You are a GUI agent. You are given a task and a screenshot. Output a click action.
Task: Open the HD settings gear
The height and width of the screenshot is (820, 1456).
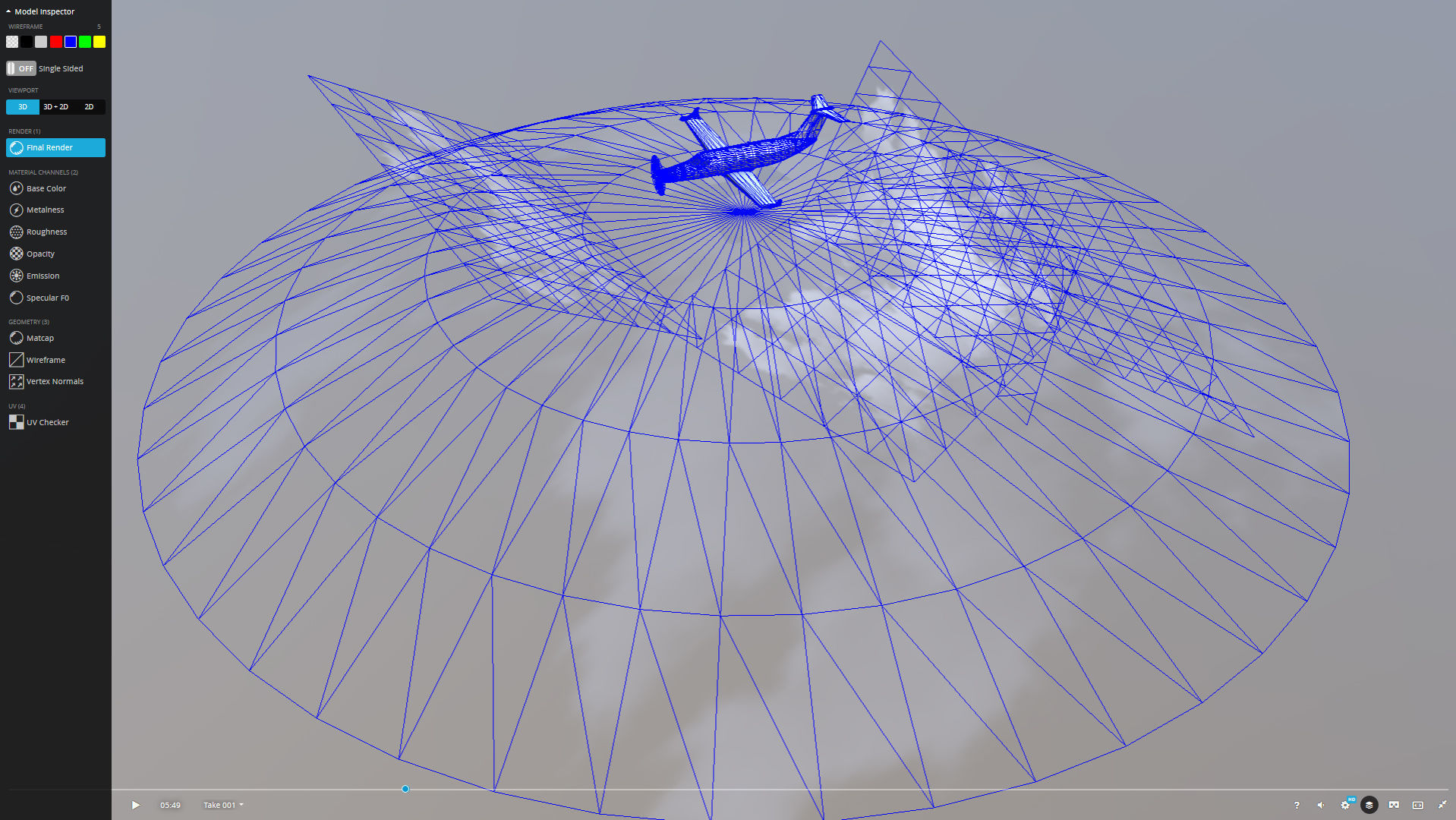coord(1346,804)
